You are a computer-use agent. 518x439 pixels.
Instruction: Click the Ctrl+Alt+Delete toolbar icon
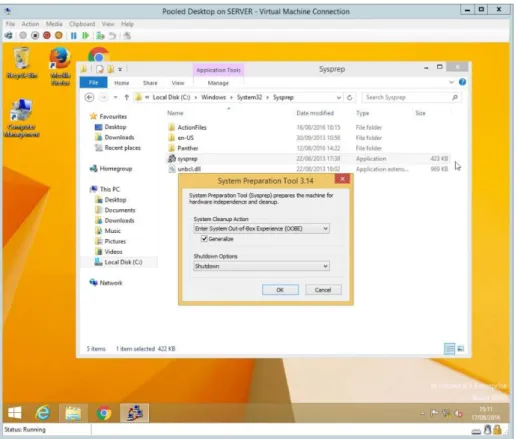(x=9, y=35)
